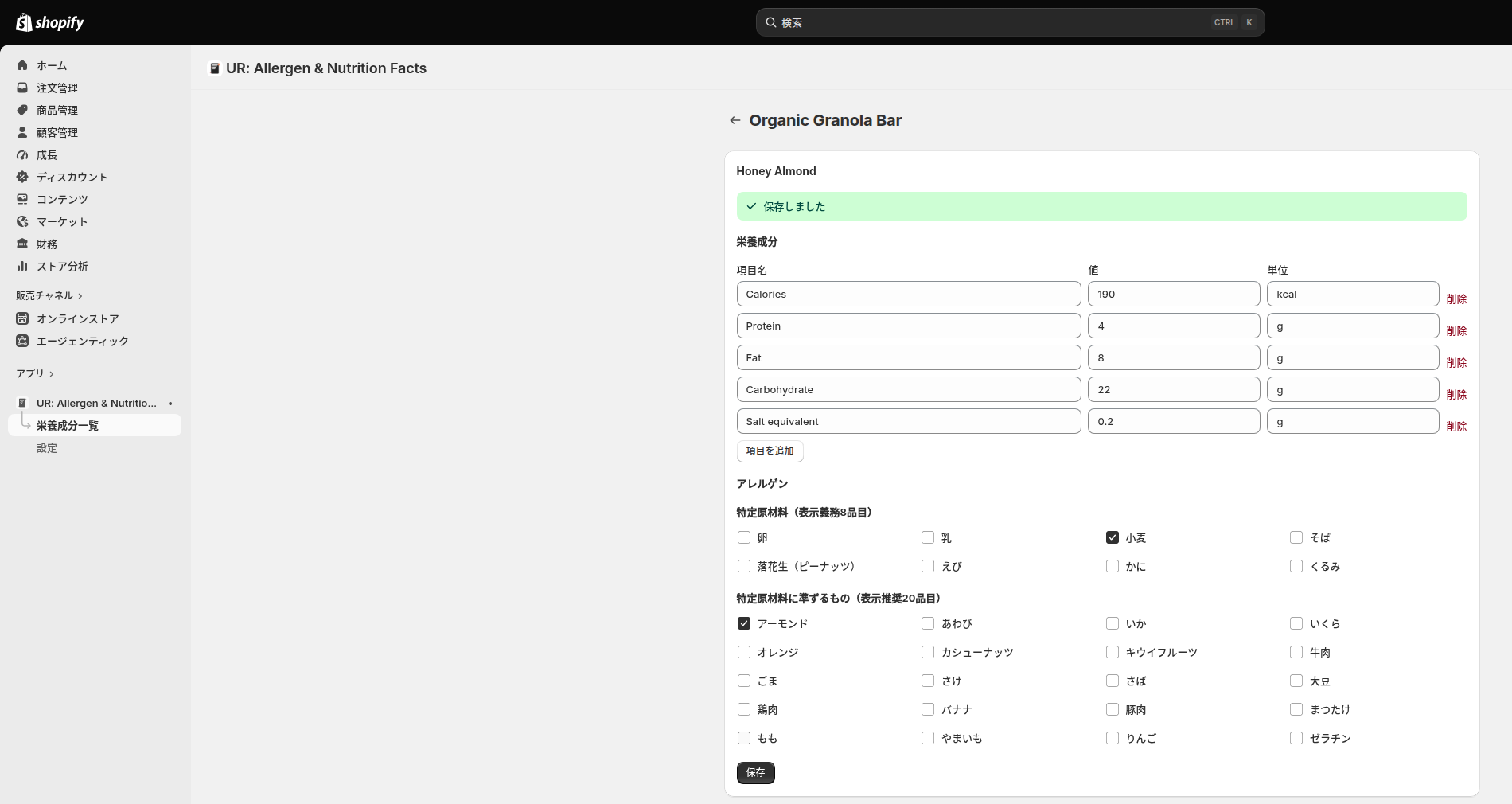The width and height of the screenshot is (1512, 804).
Task: Expand the 販売チャネル section chevron
Action: pyautogui.click(x=80, y=296)
